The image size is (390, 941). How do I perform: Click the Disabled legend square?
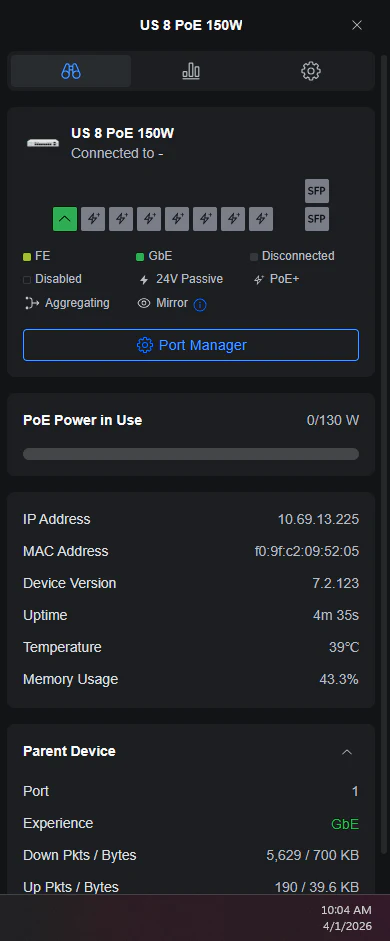click(x=27, y=280)
